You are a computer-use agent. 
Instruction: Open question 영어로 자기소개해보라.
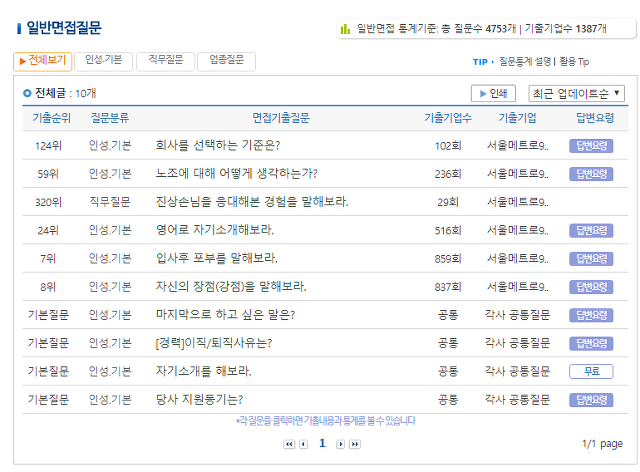215,230
